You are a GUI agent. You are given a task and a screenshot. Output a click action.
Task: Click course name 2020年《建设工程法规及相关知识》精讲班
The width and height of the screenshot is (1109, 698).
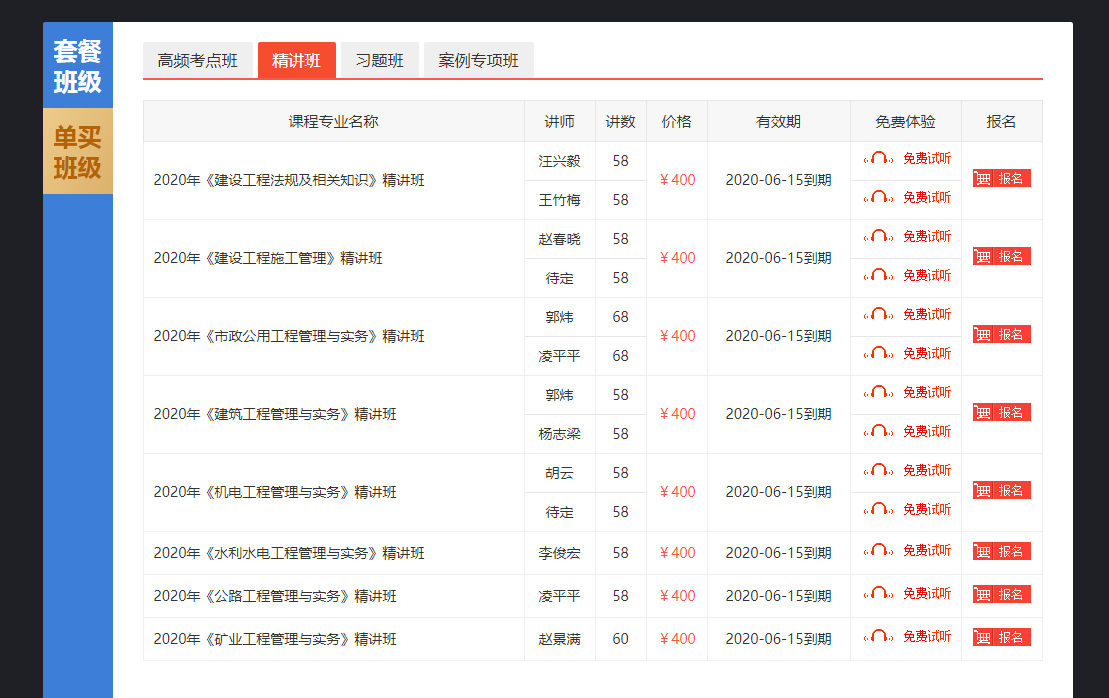(289, 180)
